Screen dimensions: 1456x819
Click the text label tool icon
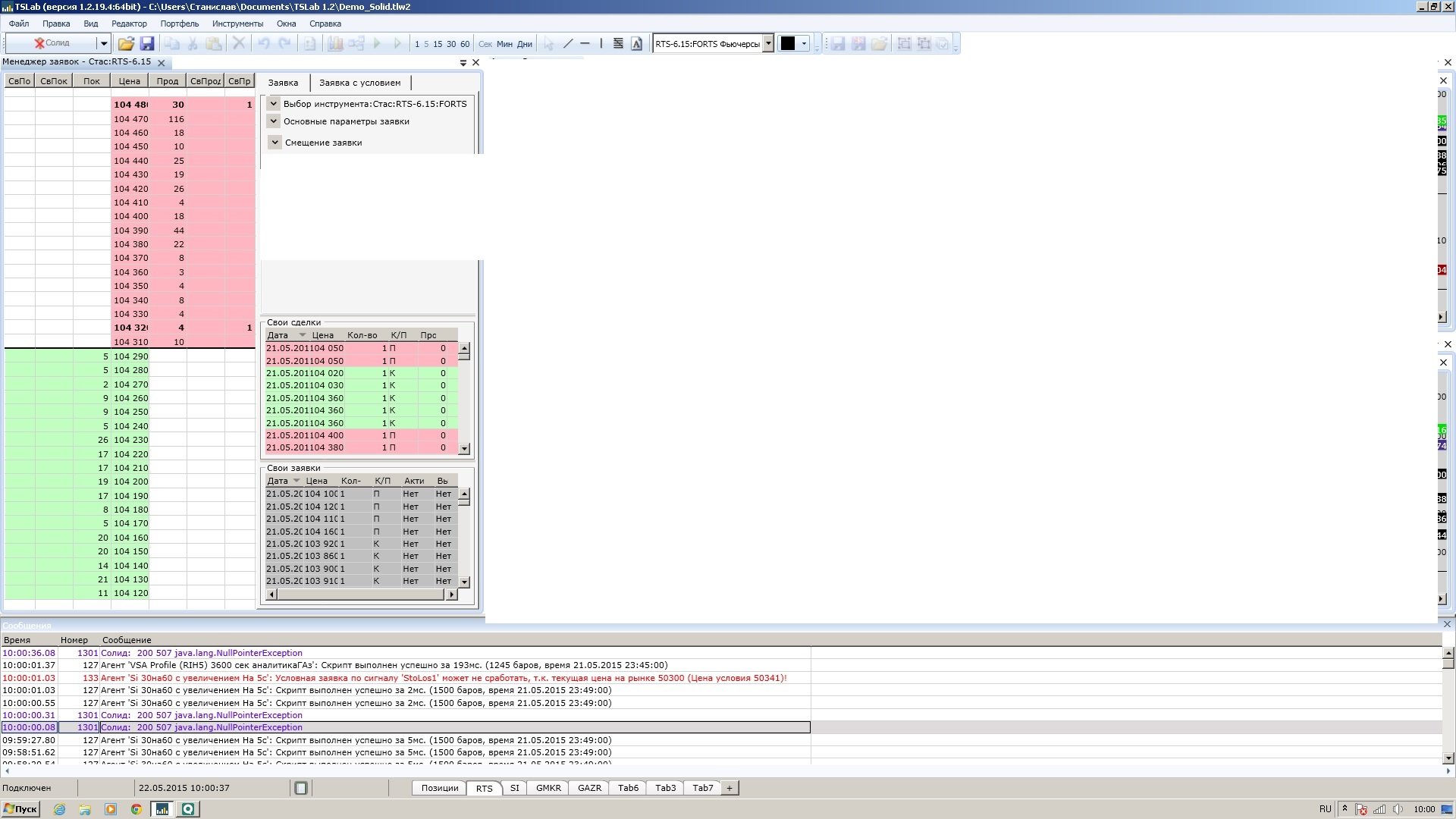click(637, 44)
